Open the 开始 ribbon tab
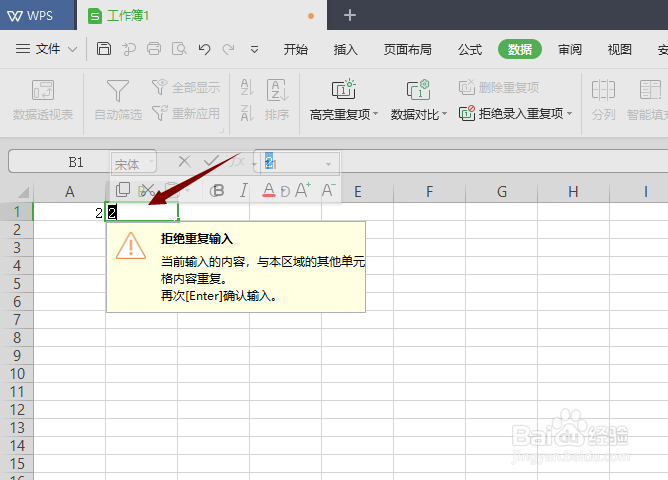This screenshot has height=480, width=668. tap(296, 49)
